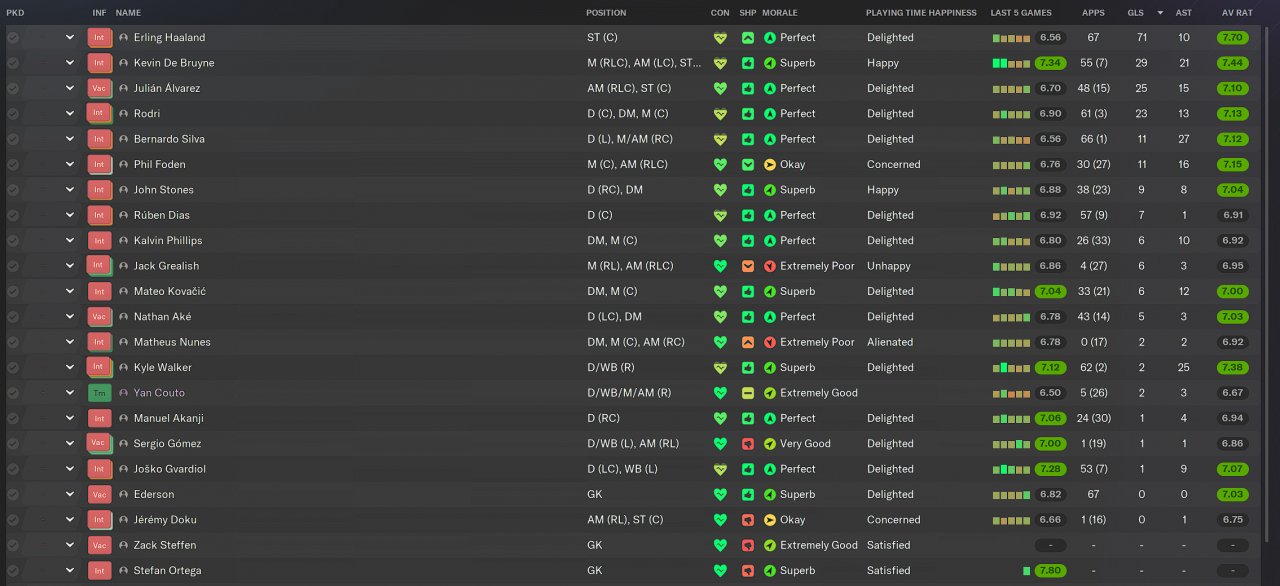Click Yan Couto's yellow sharpness icon

pos(748,393)
